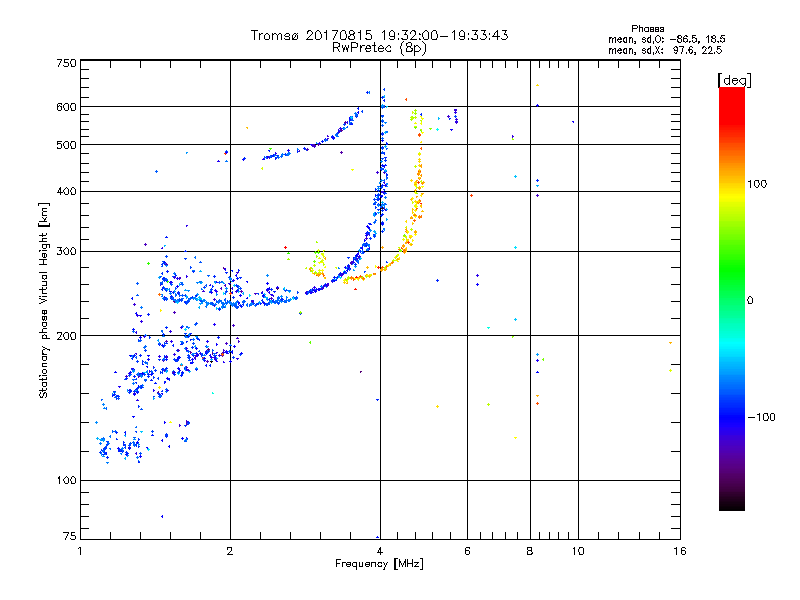Click the x-axis label "Frequency [MHz]"
This screenshot has width=800, height=600.
(379, 564)
